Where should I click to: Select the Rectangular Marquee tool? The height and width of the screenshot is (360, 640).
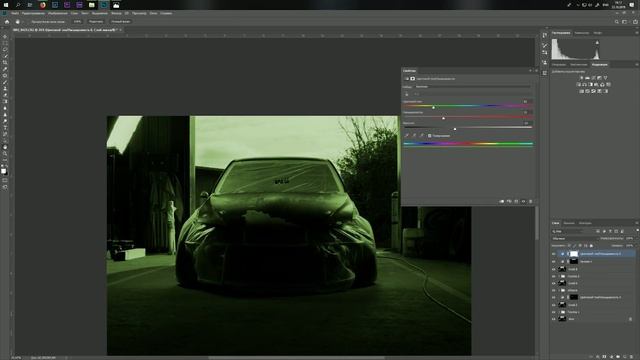click(5, 43)
